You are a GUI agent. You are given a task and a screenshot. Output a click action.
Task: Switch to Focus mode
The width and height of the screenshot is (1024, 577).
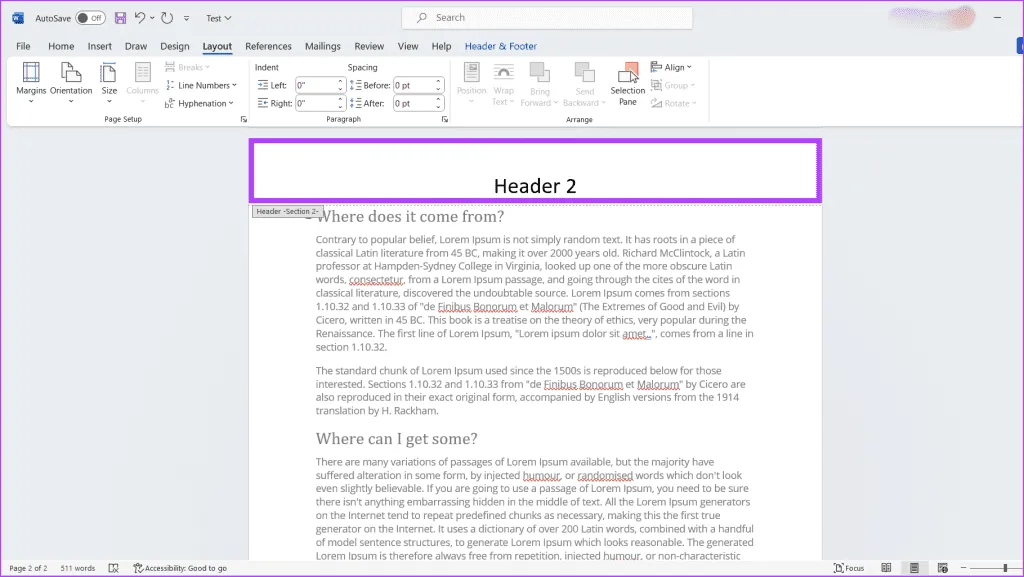pos(849,568)
